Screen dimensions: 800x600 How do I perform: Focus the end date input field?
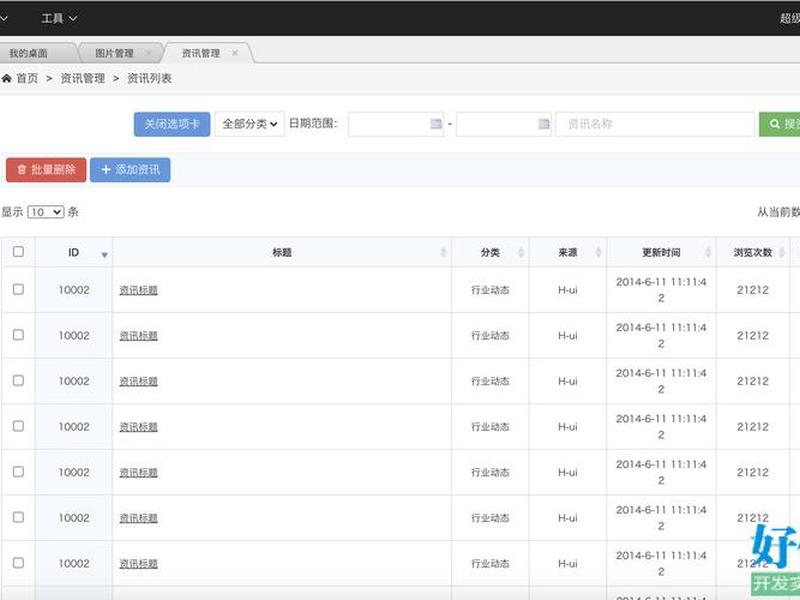[x=504, y=124]
